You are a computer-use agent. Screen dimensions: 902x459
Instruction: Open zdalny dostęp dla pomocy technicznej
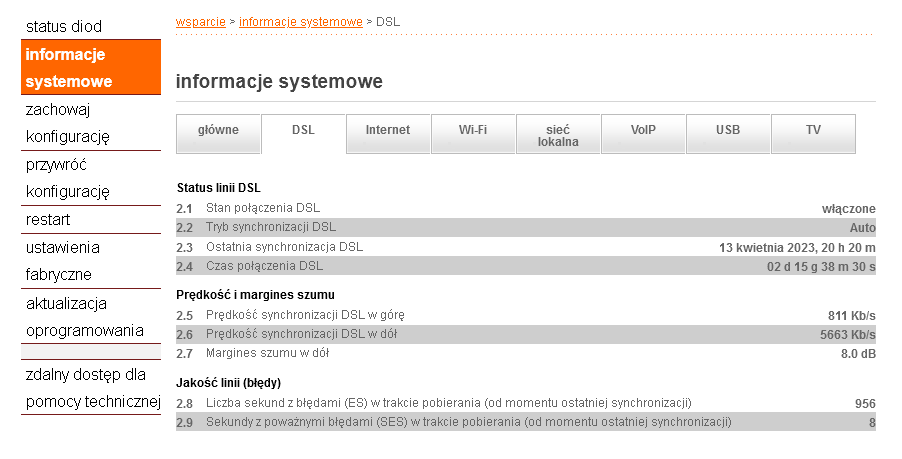tap(92, 388)
